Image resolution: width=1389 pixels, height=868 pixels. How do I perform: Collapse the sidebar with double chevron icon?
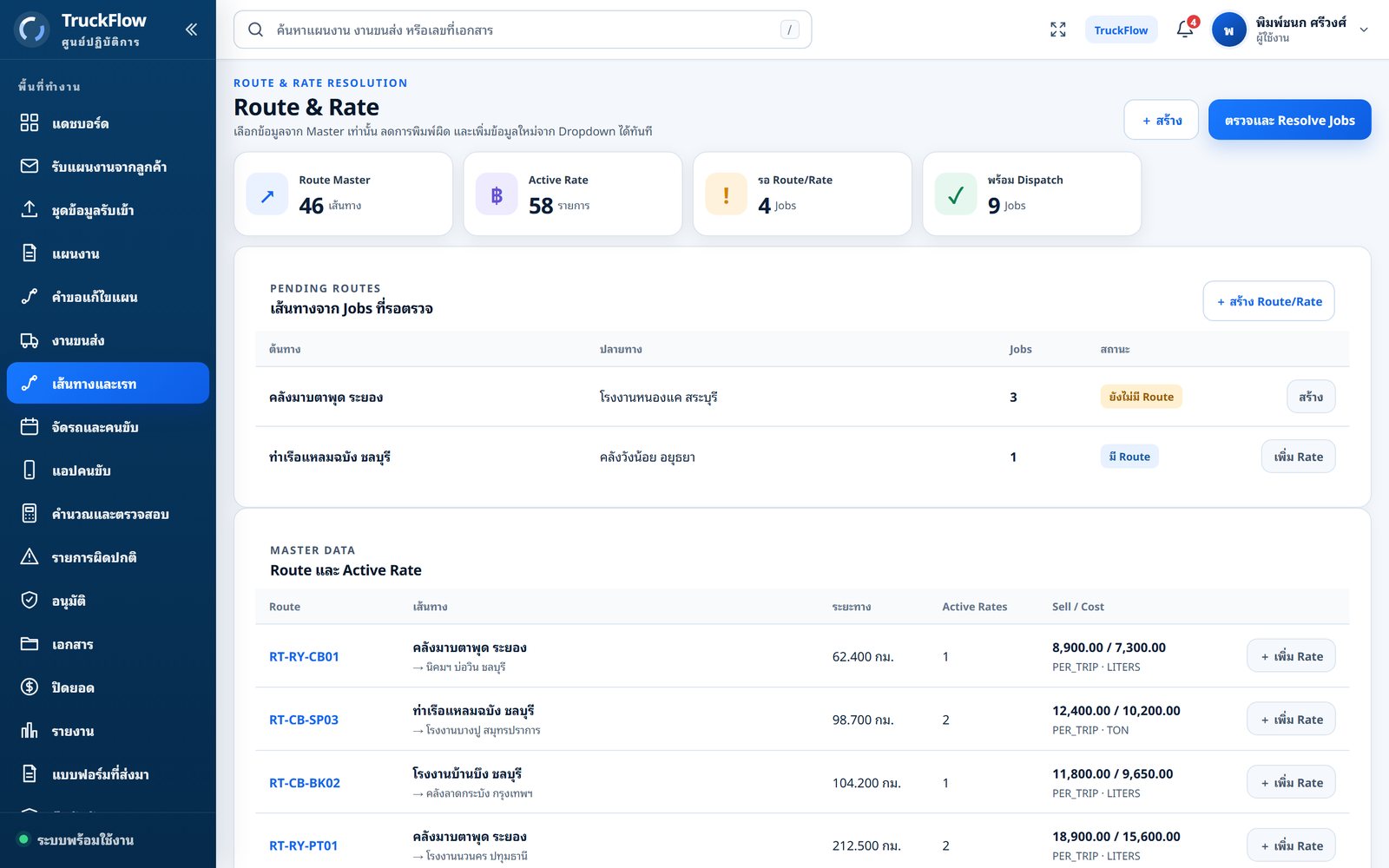[x=191, y=30]
